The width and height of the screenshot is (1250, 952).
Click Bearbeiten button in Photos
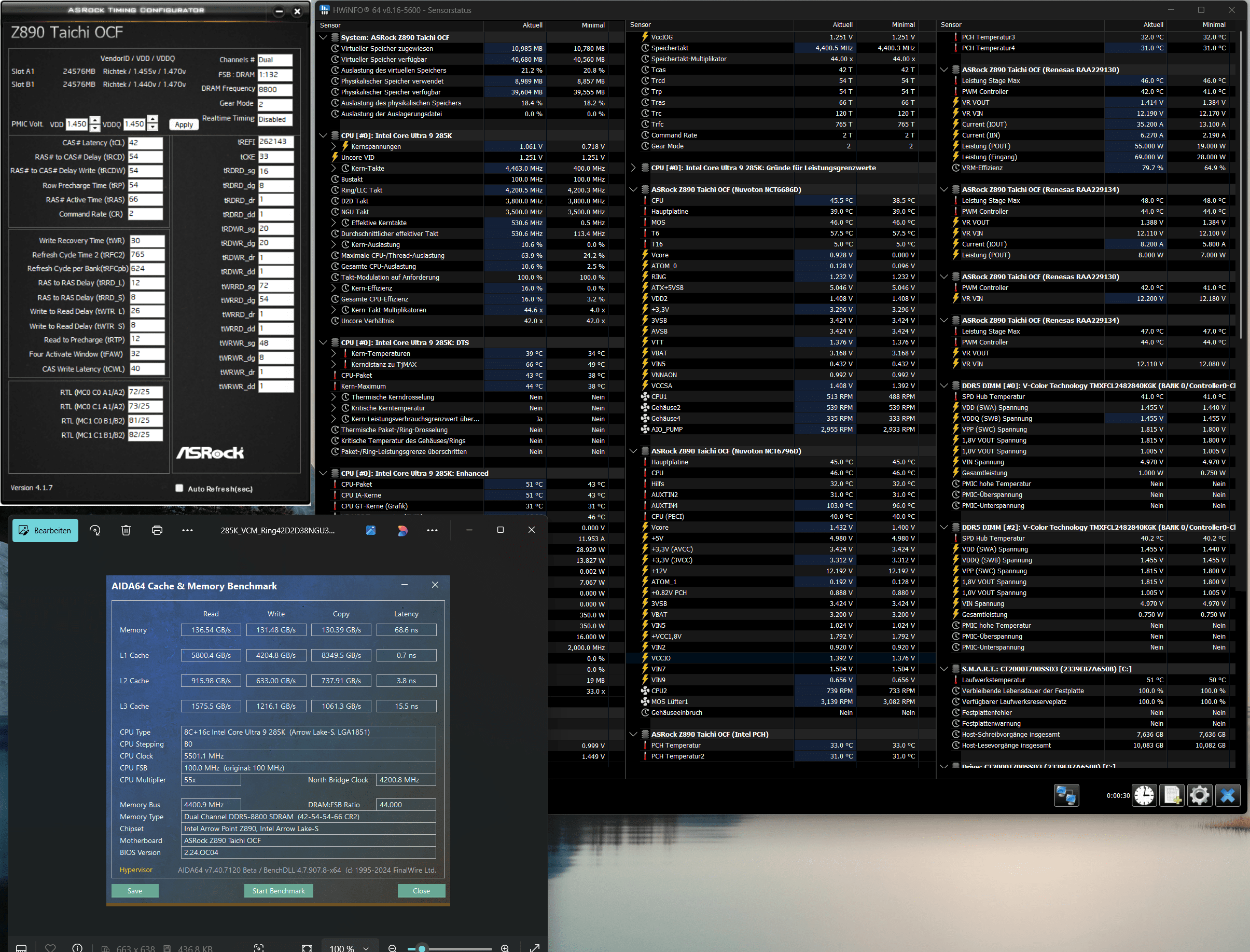point(45,530)
